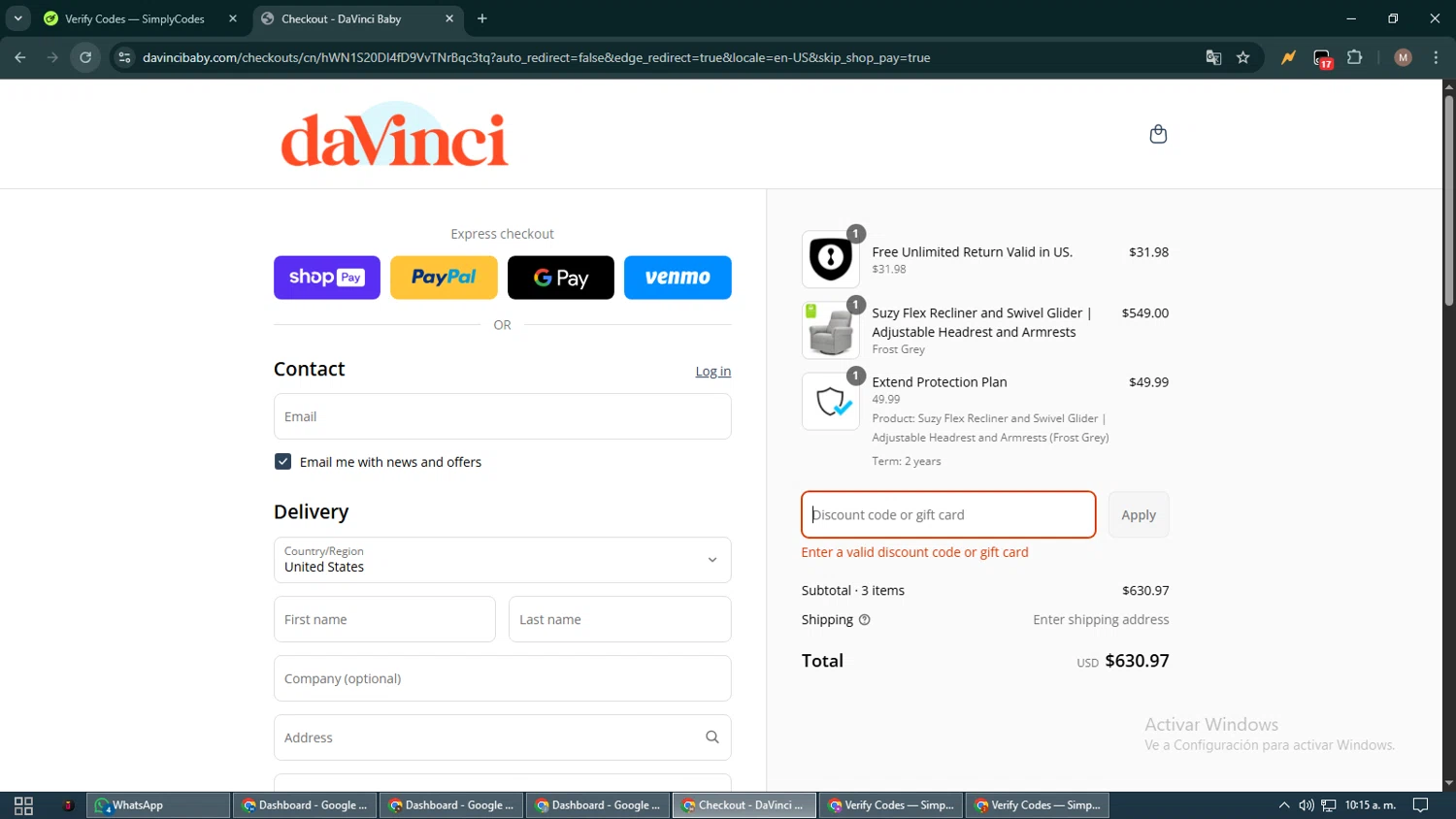Click the translate page icon
The image size is (1456, 819).
pyautogui.click(x=1213, y=57)
